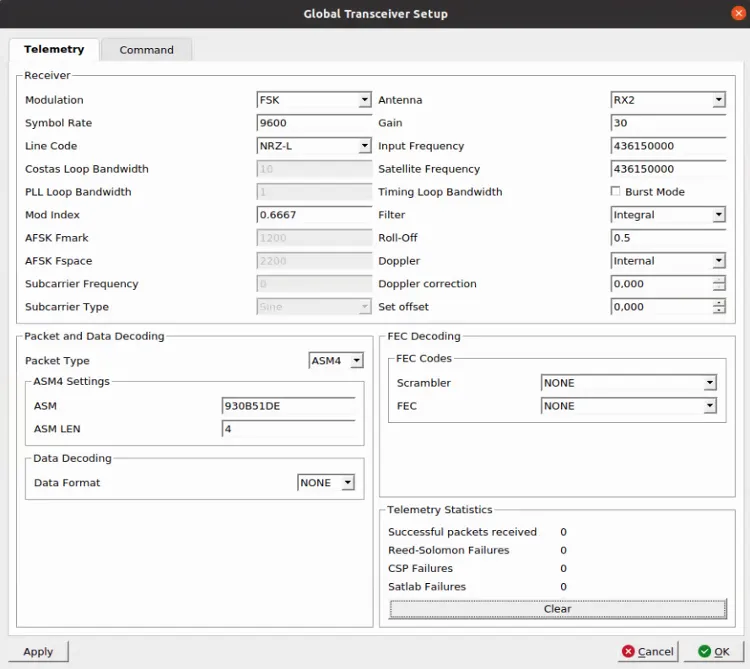Viewport: 750px width, 670px height.
Task: Click the Reed-Solomon Failures label
Action: tap(449, 550)
